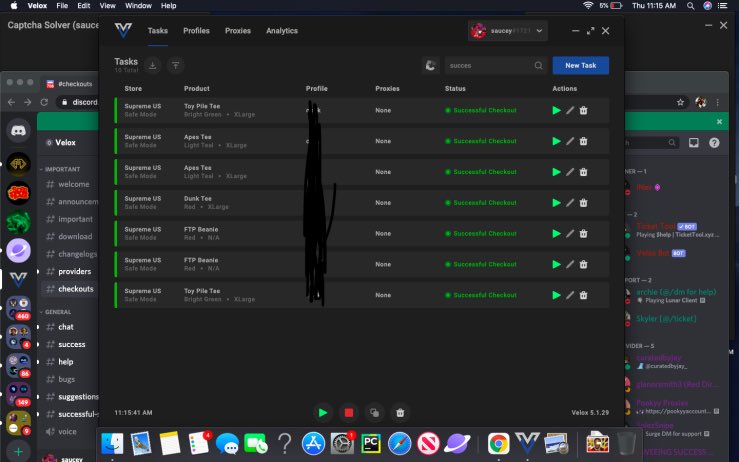739x462 pixels.
Task: Click the import tasks download icon
Action: (152, 66)
